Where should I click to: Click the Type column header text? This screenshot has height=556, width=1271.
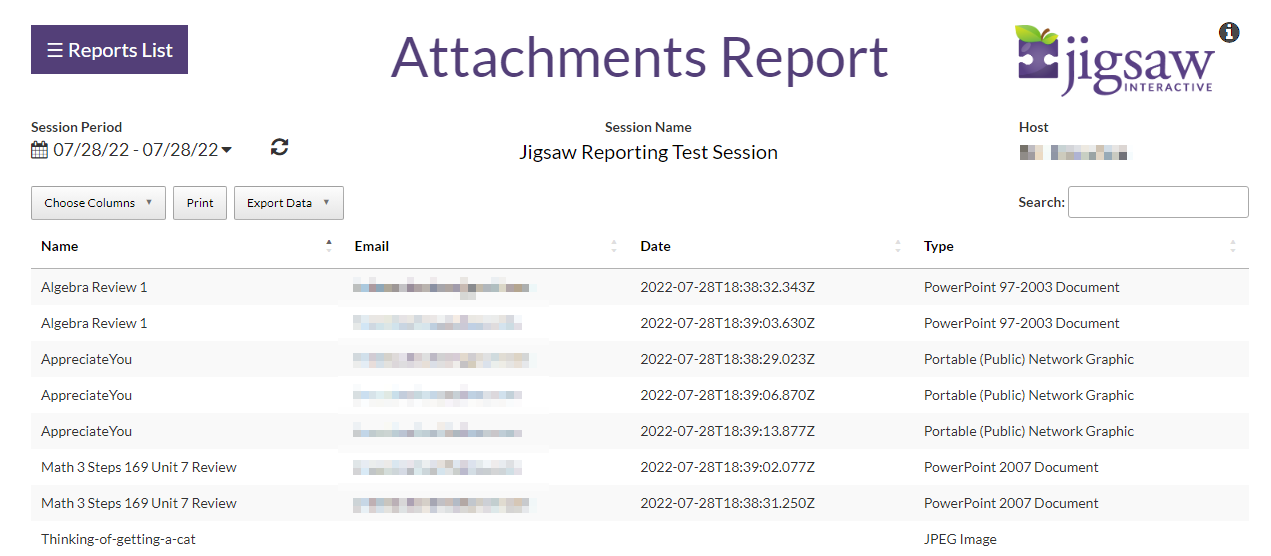[x=938, y=246]
